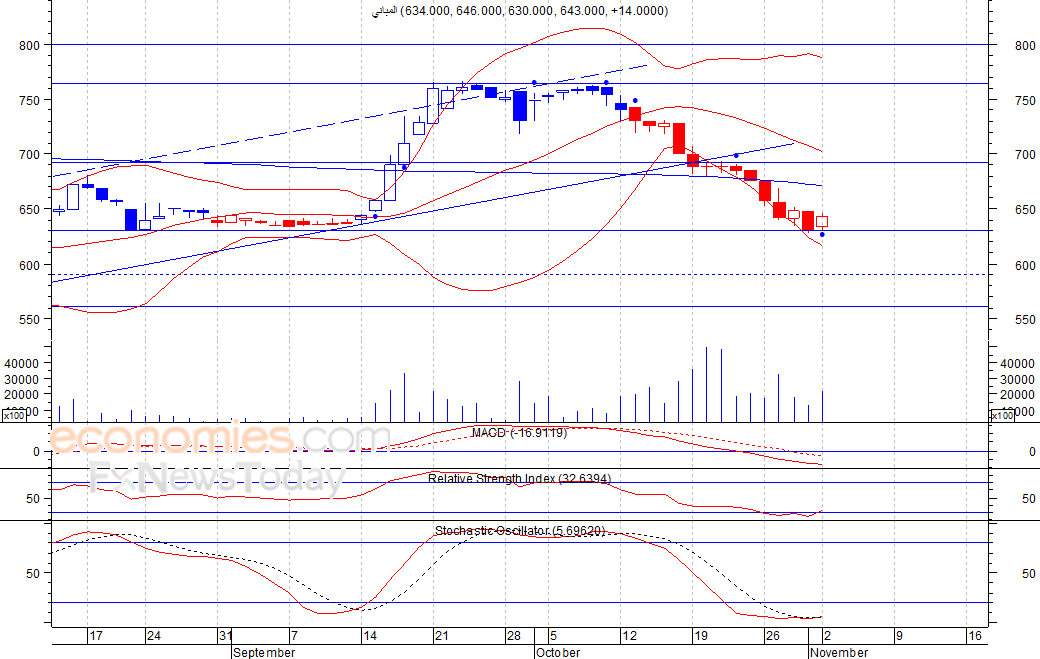The width and height of the screenshot is (1040, 659).
Task: Click the 750 label on the right price axis
Action: 1025,101
